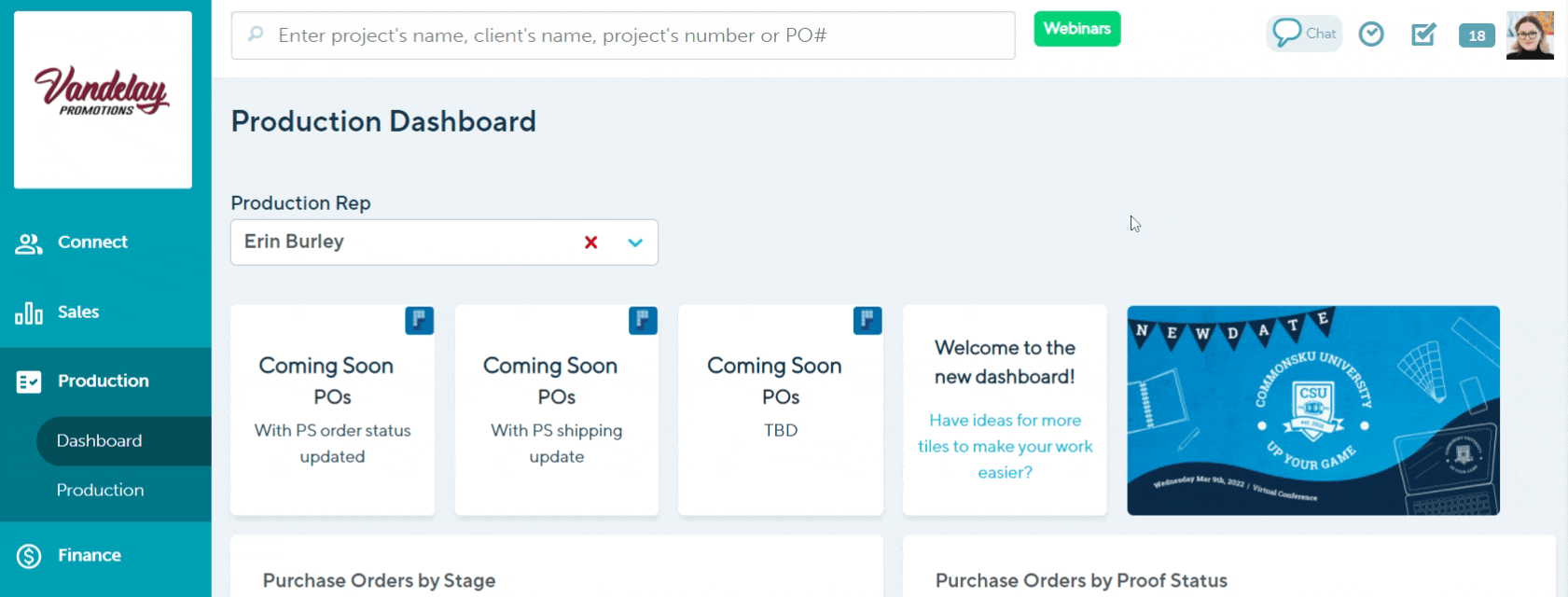Image resolution: width=1568 pixels, height=597 pixels.
Task: Click the project search input field
Action: [634, 35]
